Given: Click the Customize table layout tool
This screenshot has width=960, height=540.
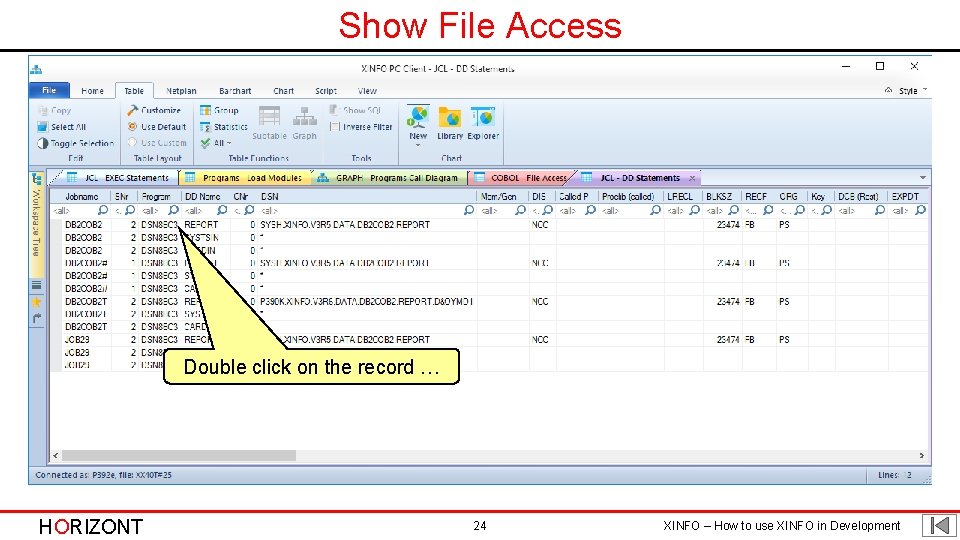Looking at the screenshot, I should click(x=154, y=110).
